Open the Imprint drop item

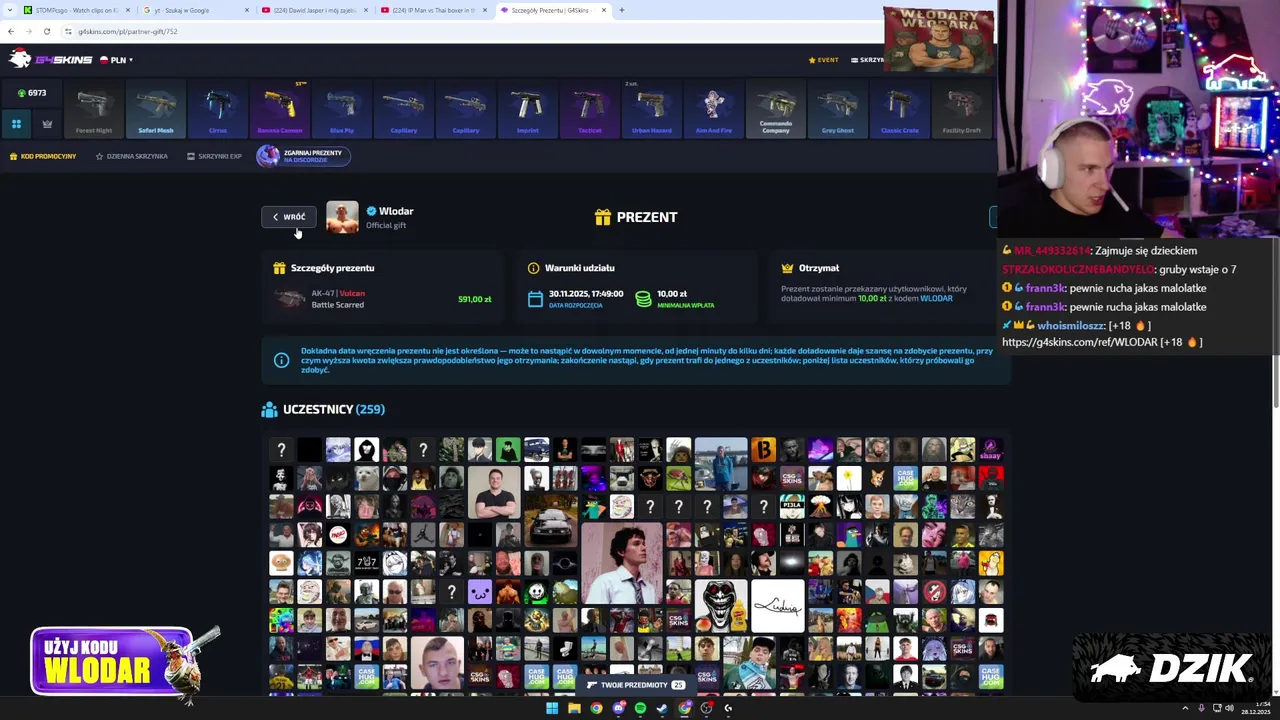(x=528, y=110)
